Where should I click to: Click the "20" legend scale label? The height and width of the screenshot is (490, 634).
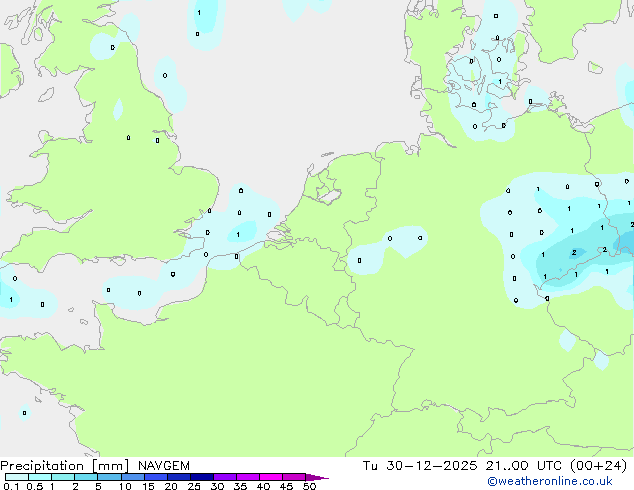(x=171, y=486)
